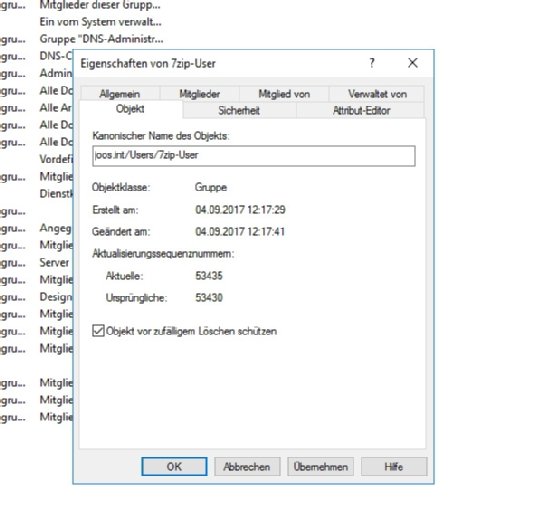Open help via the Hilfe button
The height and width of the screenshot is (512, 559).
[394, 466]
